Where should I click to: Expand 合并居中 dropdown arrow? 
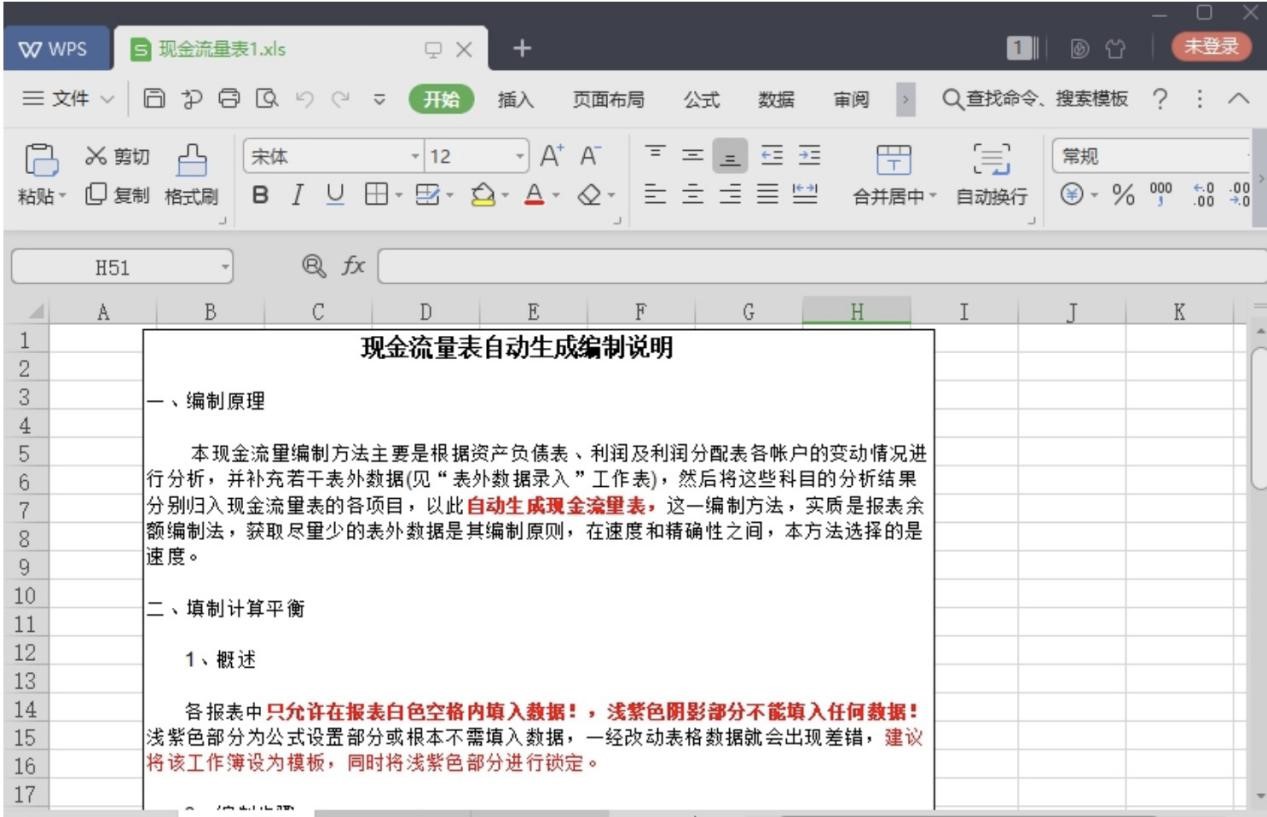point(934,196)
